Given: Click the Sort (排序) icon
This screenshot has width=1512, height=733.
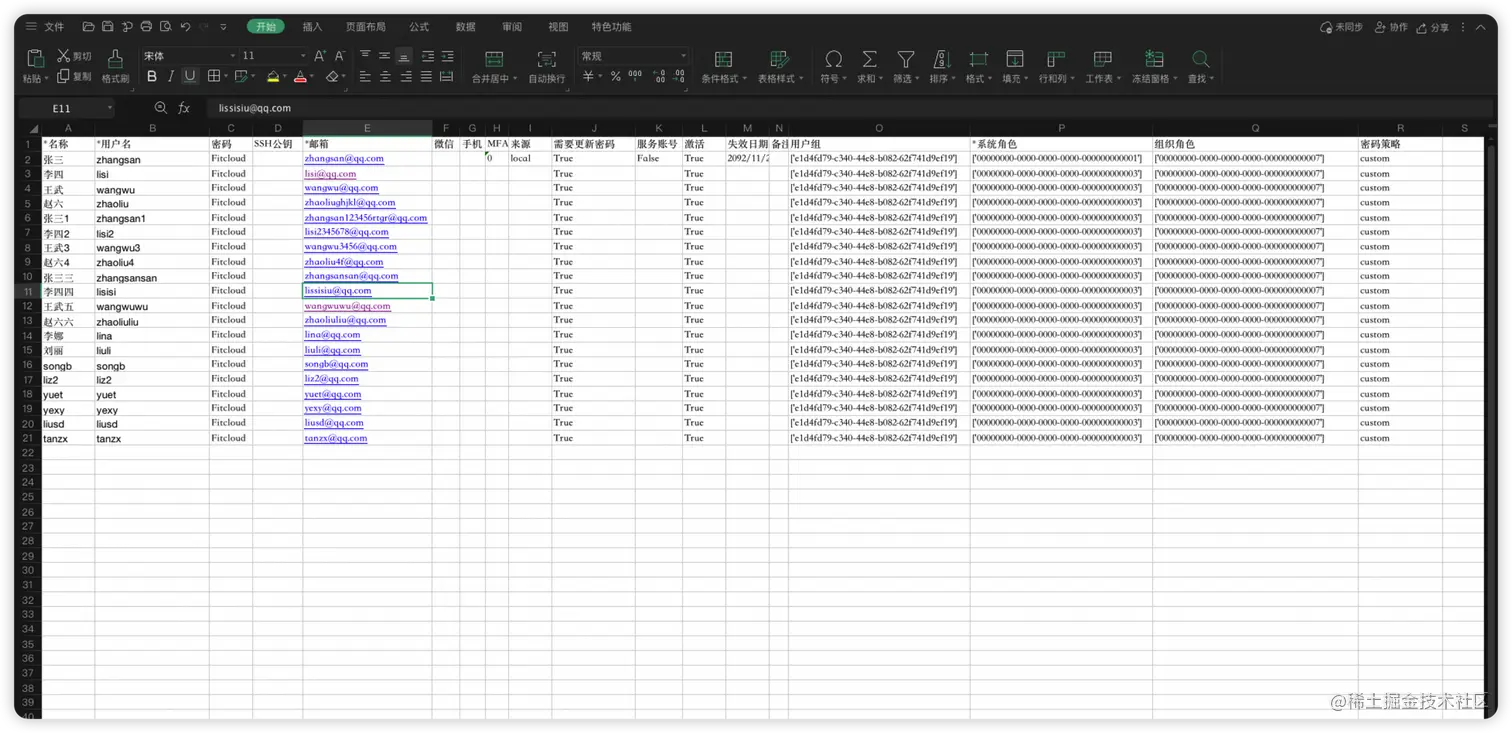Looking at the screenshot, I should point(941,59).
